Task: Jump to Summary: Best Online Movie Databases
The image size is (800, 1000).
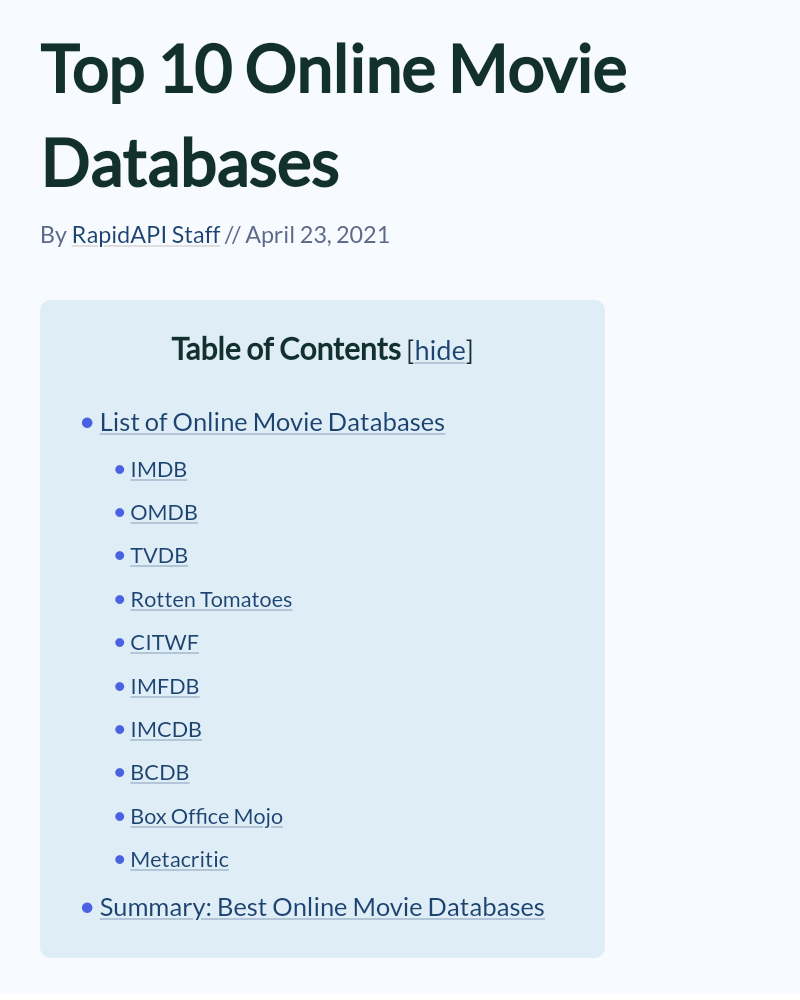Action: pyautogui.click(x=322, y=907)
